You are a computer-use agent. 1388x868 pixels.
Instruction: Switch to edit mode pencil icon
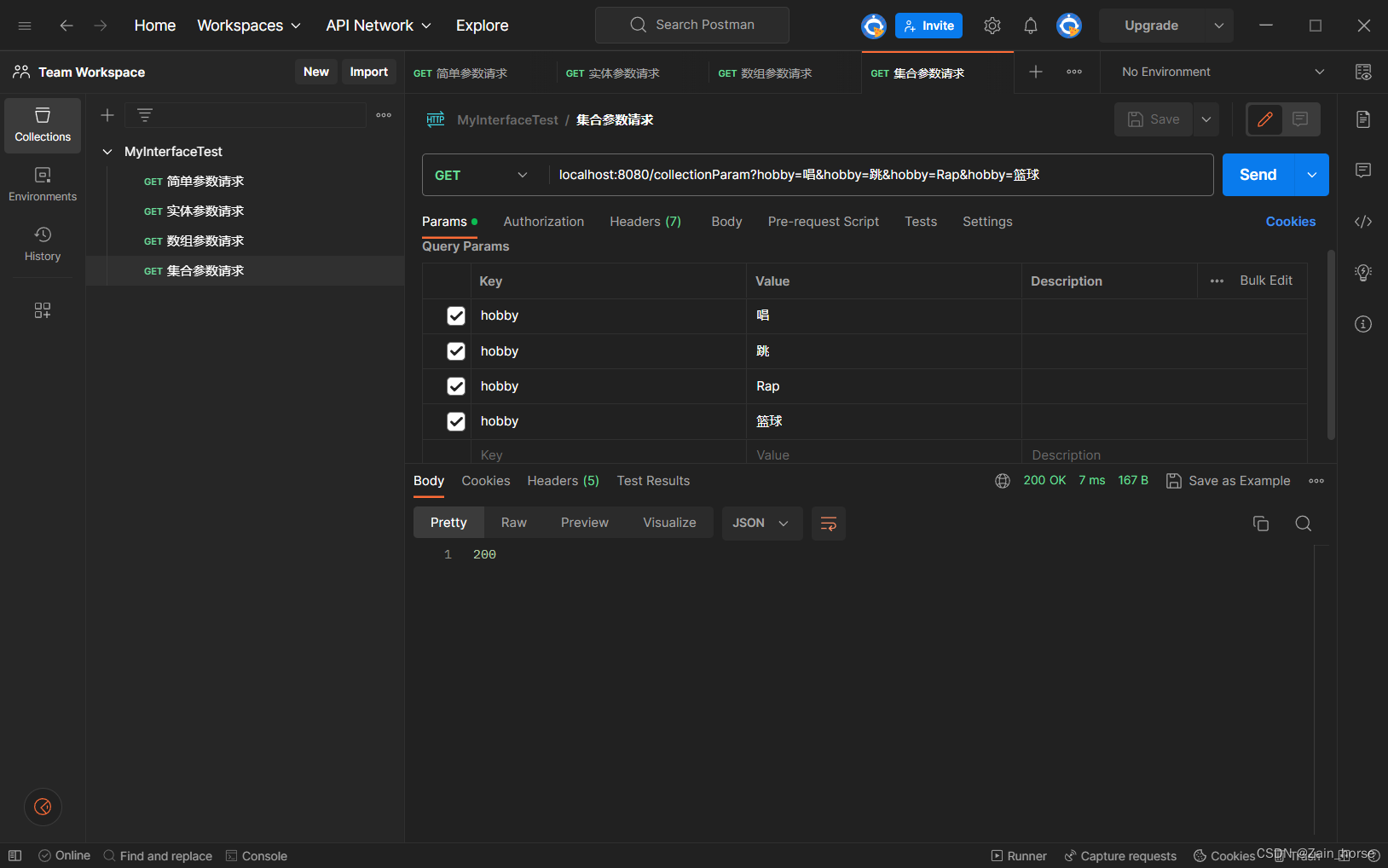pos(1265,119)
